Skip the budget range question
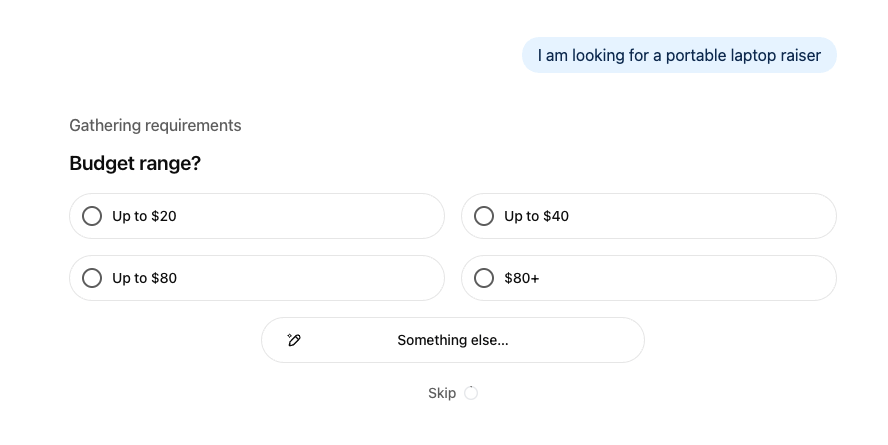Viewport: 888px width, 445px height. pyautogui.click(x=442, y=393)
